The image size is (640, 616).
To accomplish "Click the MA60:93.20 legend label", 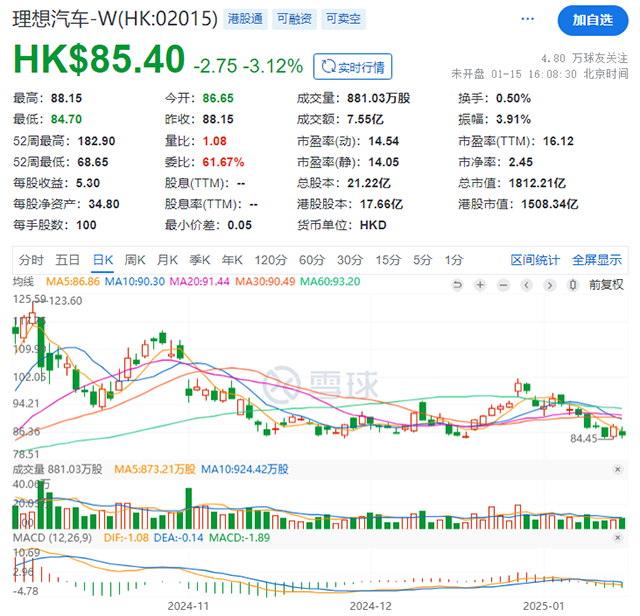I will click(330, 282).
